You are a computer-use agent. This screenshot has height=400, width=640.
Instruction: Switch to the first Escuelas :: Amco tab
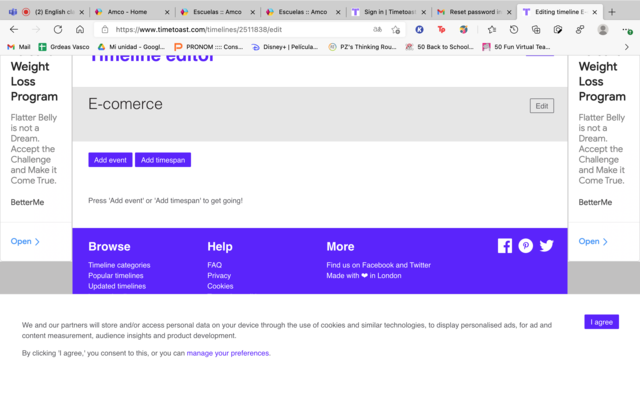(x=217, y=12)
